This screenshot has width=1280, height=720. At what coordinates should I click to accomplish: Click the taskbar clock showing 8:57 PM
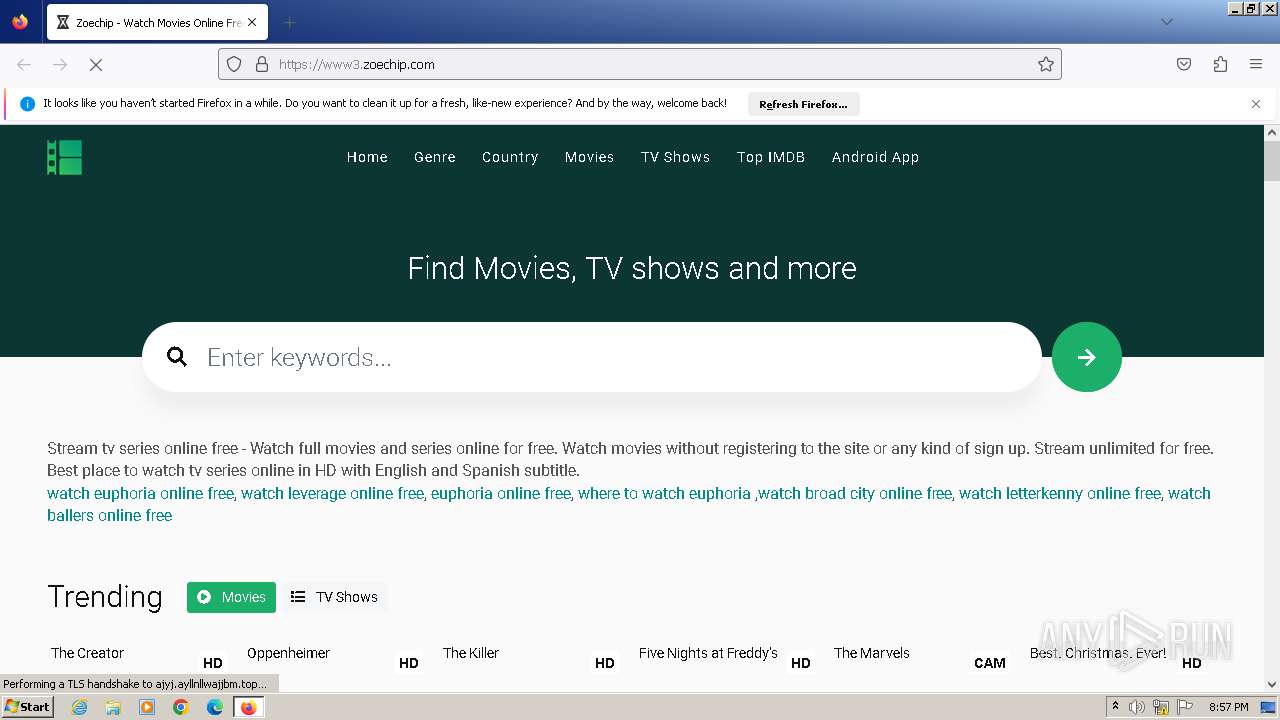tap(1228, 707)
